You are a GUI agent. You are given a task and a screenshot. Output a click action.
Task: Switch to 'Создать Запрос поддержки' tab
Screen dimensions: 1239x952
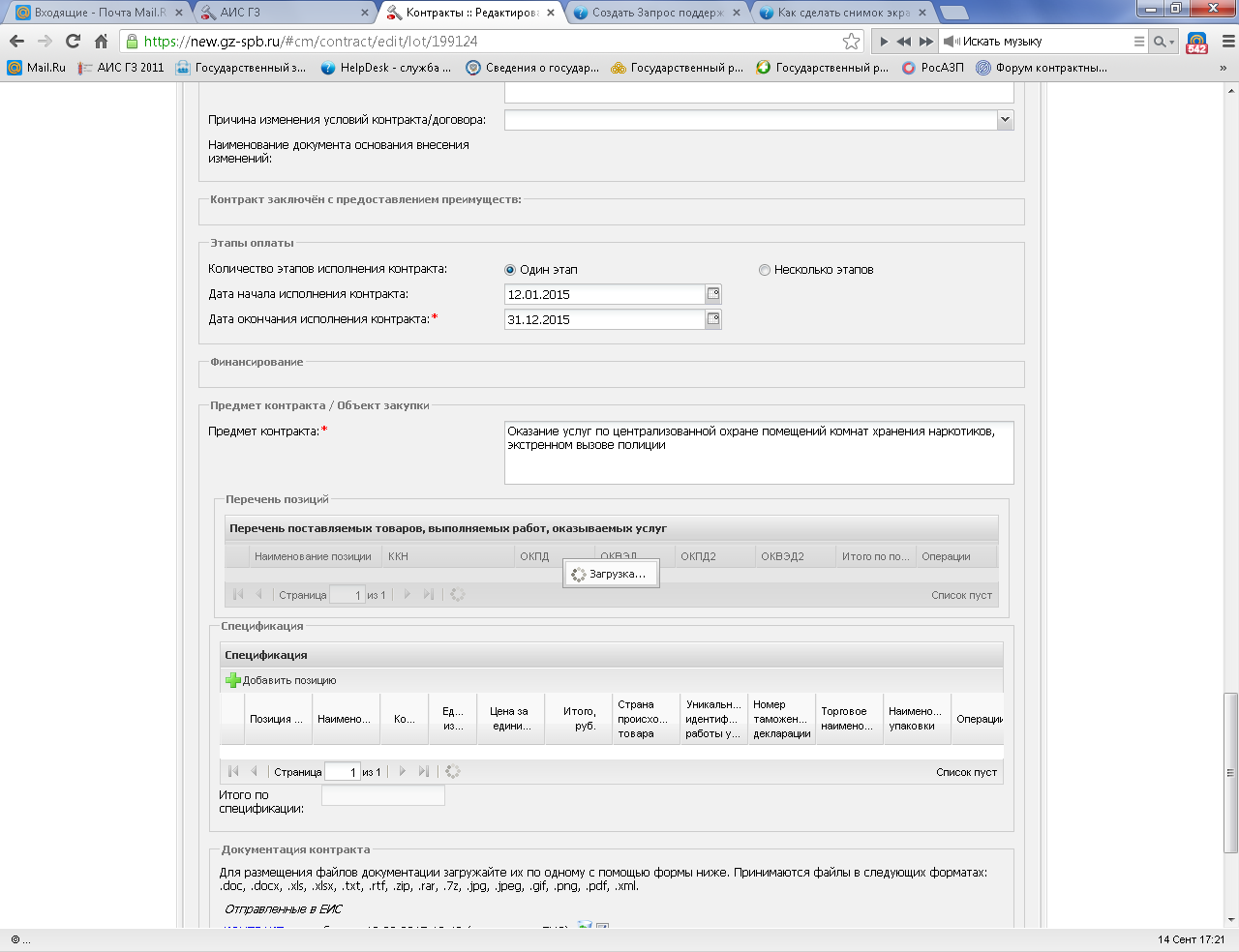[656, 13]
